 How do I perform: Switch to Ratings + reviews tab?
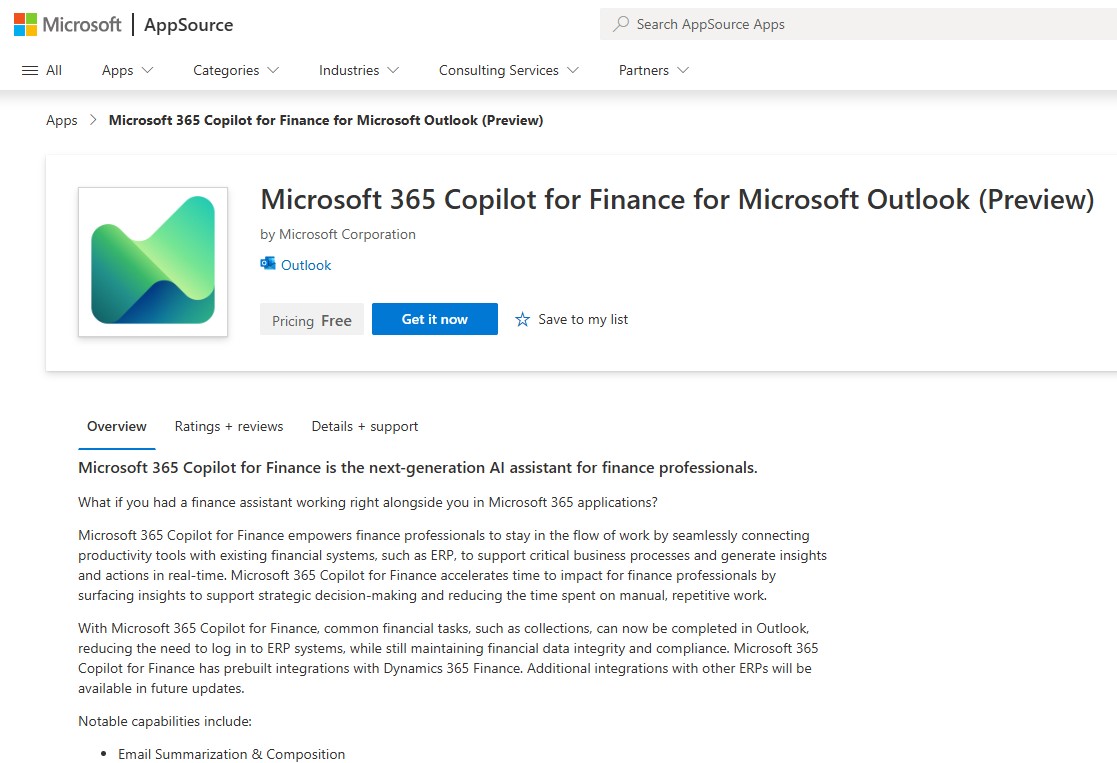pyautogui.click(x=229, y=426)
